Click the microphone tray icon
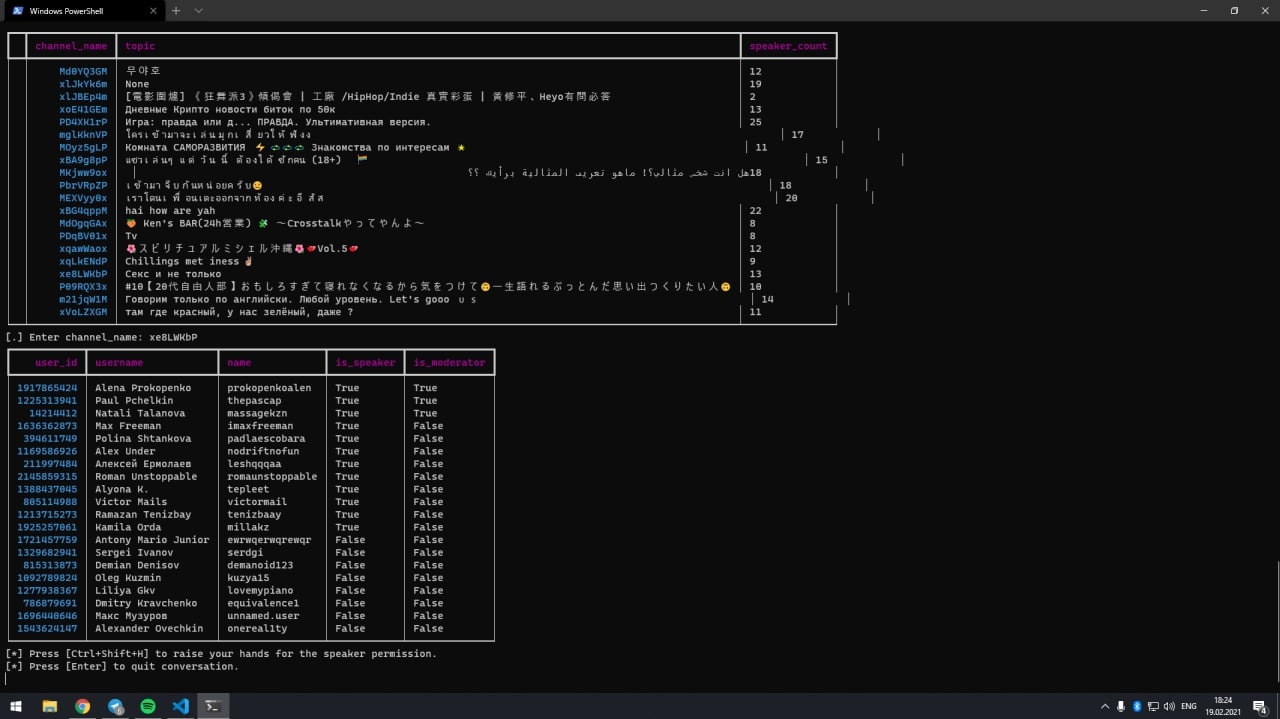 point(1121,706)
